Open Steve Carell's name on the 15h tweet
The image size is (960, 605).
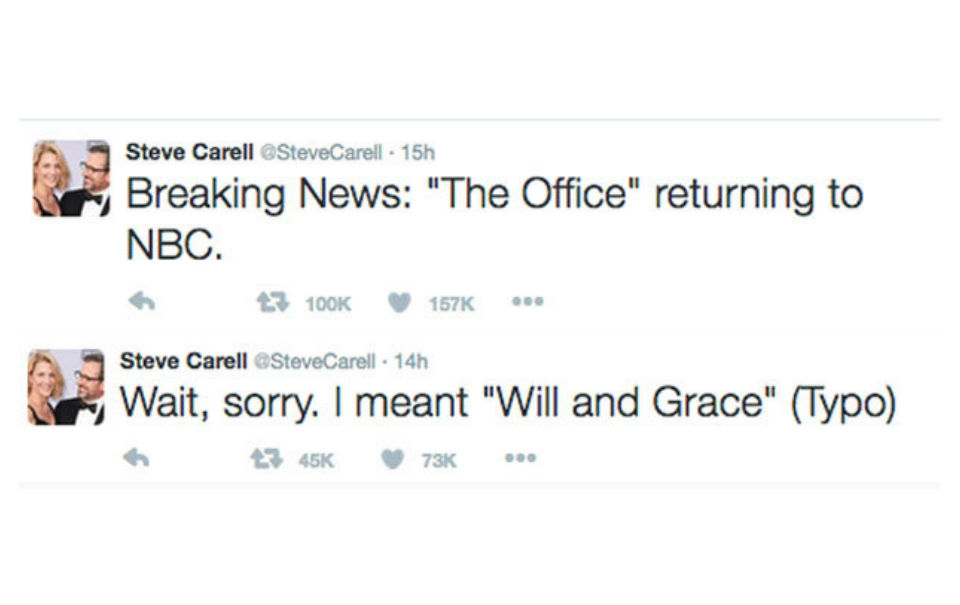point(189,152)
